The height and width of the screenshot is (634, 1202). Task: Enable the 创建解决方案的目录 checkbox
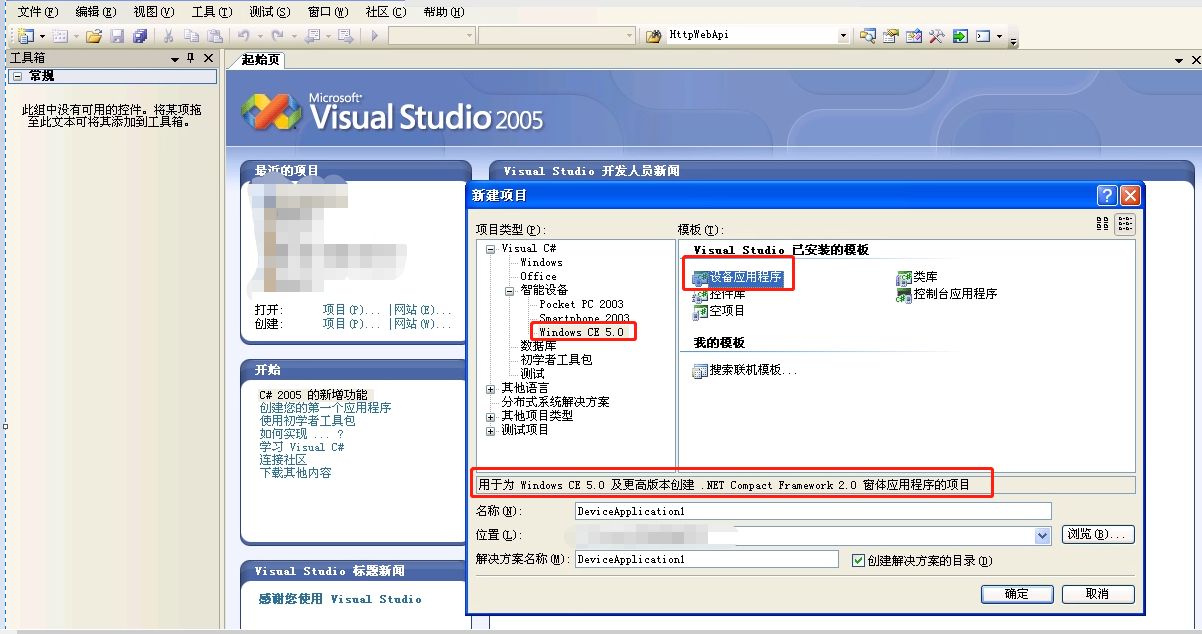[x=858, y=558]
